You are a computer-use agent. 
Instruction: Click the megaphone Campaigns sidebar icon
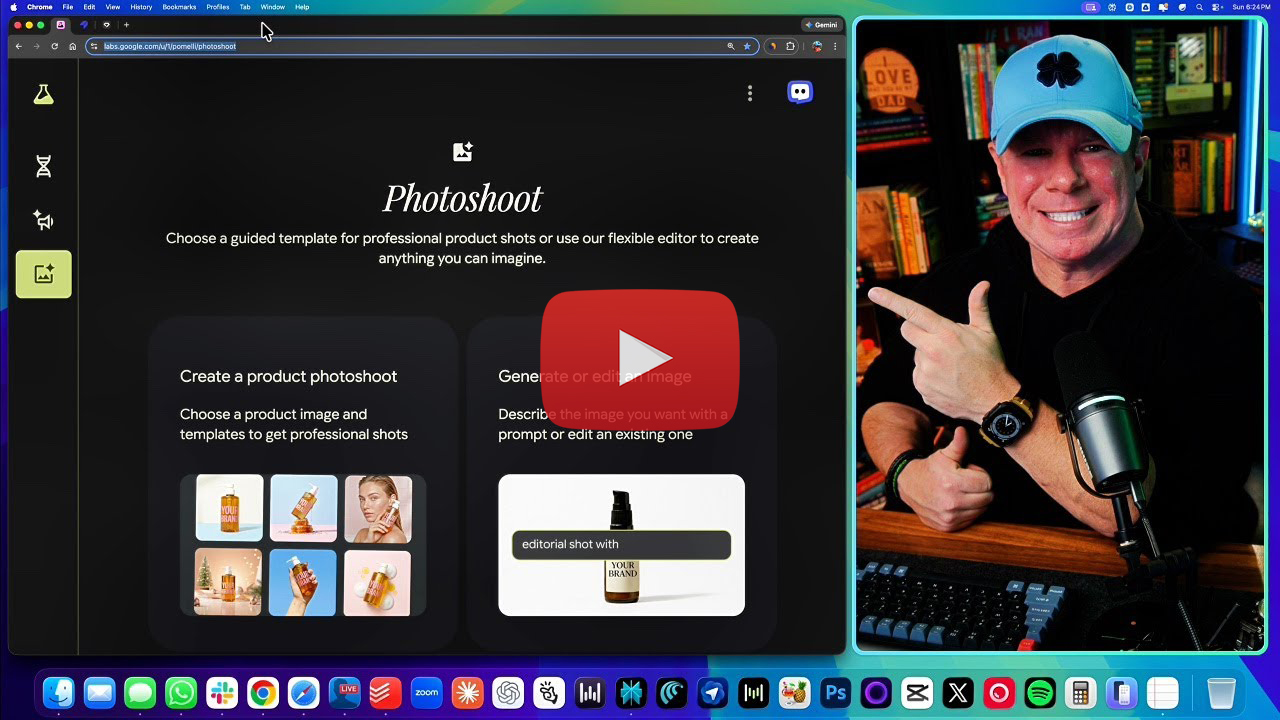click(x=43, y=220)
